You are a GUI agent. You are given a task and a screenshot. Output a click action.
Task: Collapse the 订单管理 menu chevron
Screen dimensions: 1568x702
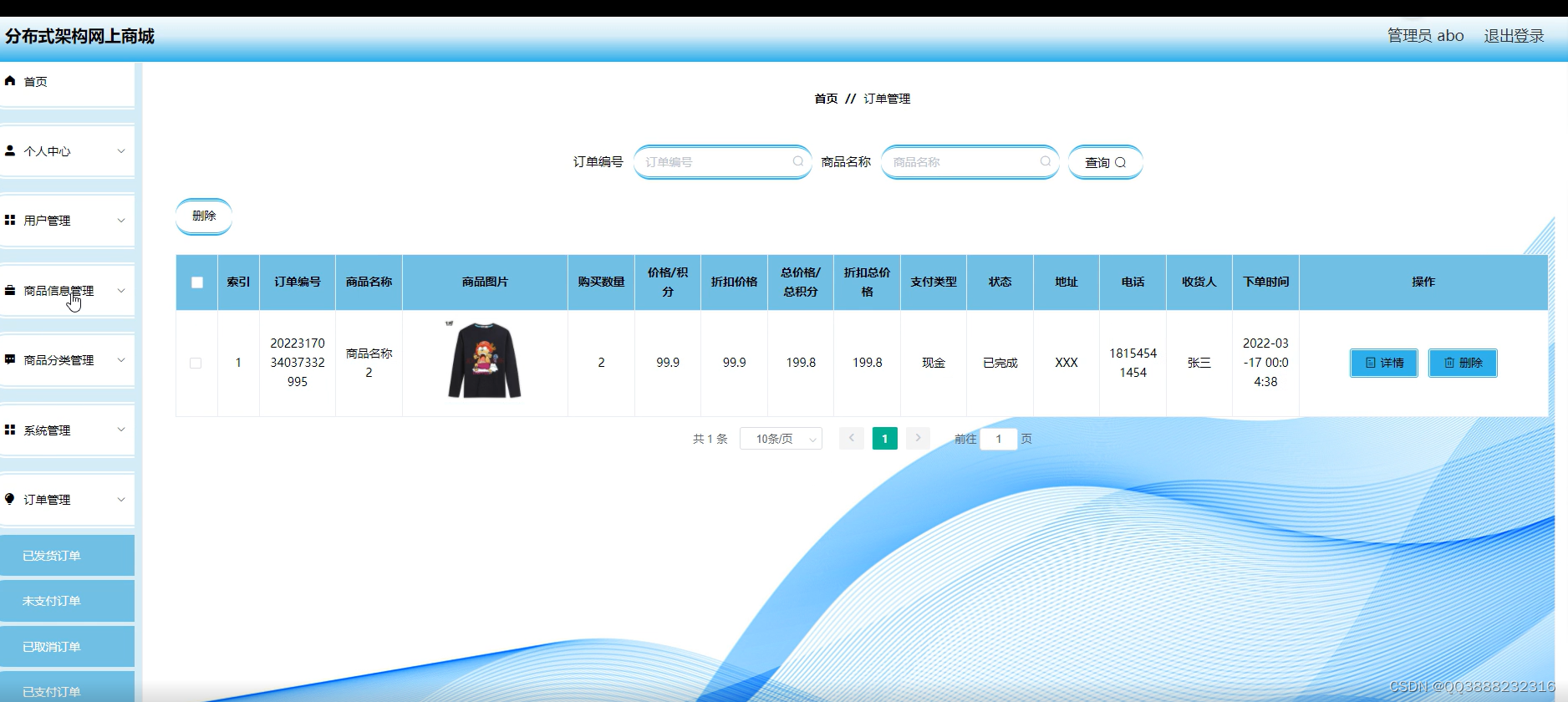point(121,500)
